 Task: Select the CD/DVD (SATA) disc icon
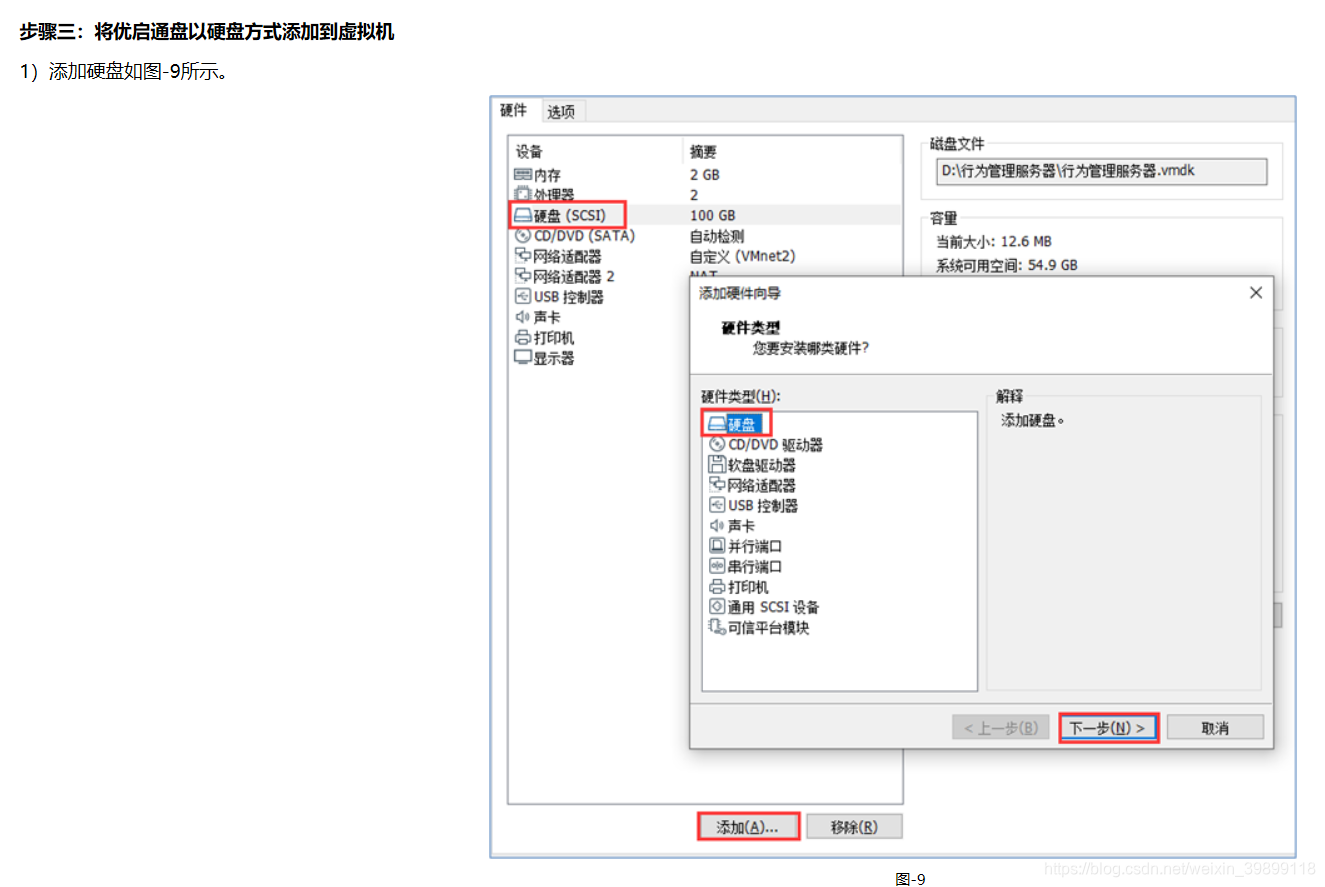(x=523, y=236)
